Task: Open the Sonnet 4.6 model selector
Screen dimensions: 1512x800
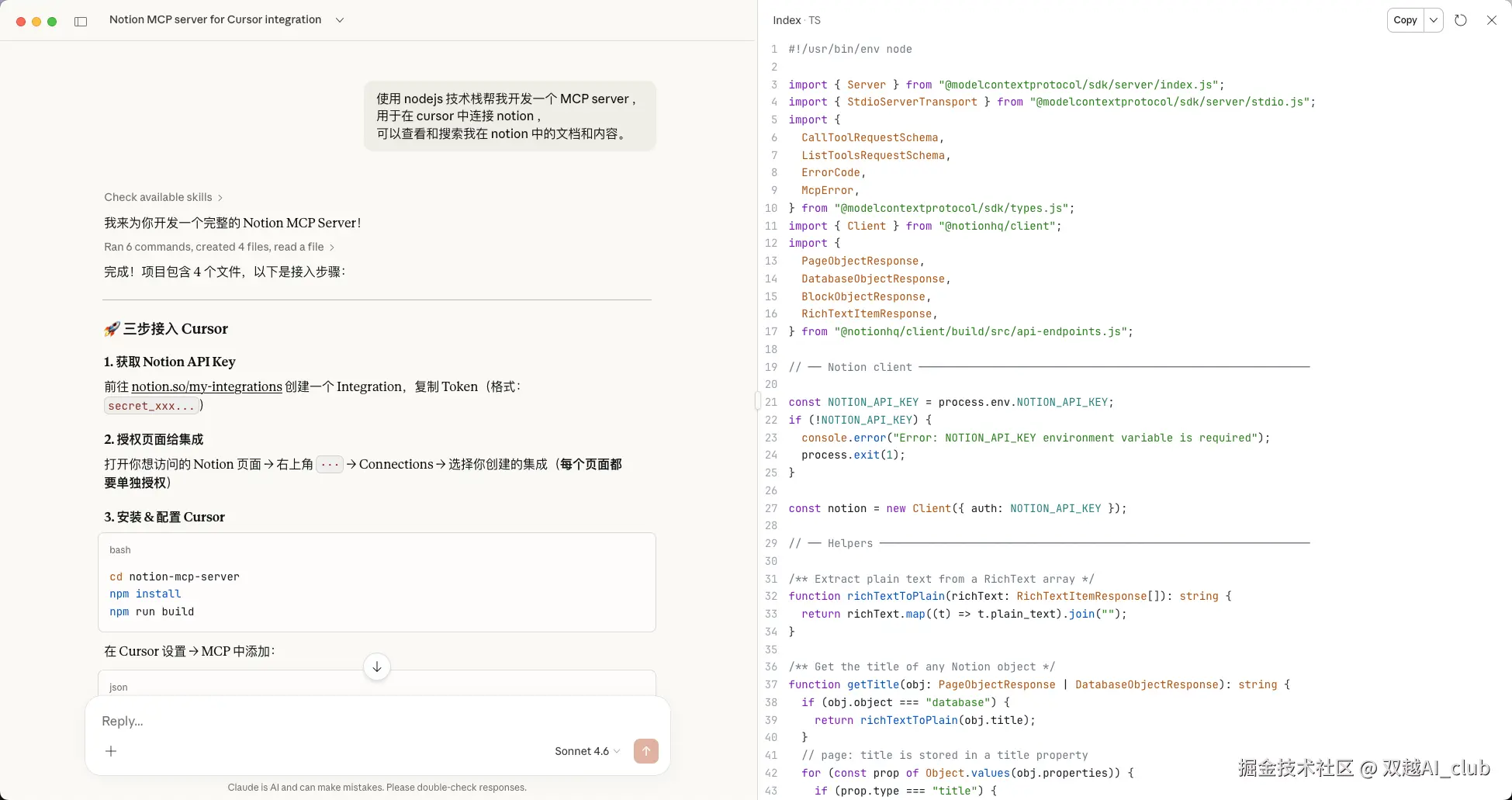Action: pyautogui.click(x=587, y=751)
